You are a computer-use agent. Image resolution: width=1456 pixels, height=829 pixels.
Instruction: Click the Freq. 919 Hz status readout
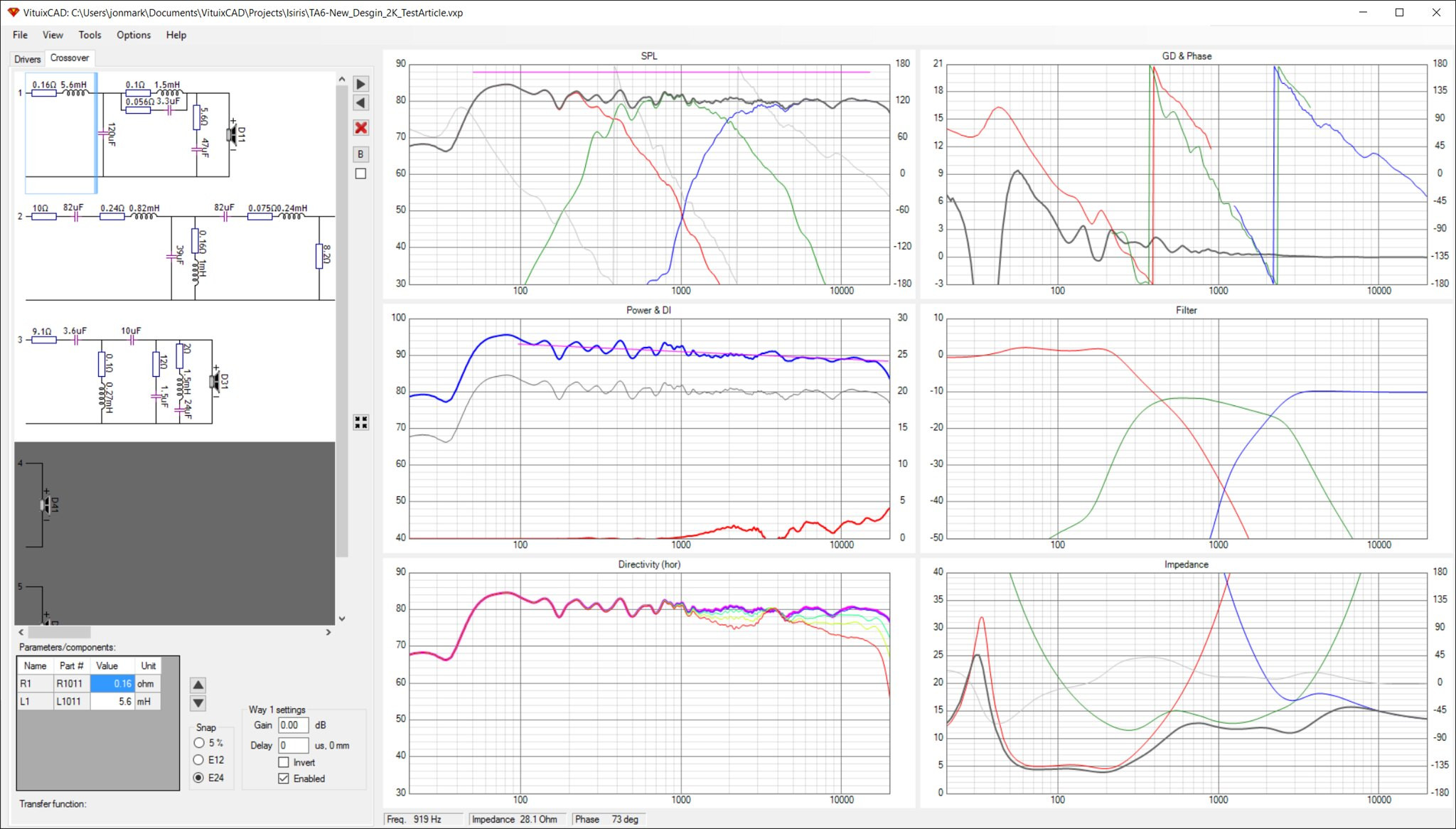(424, 820)
